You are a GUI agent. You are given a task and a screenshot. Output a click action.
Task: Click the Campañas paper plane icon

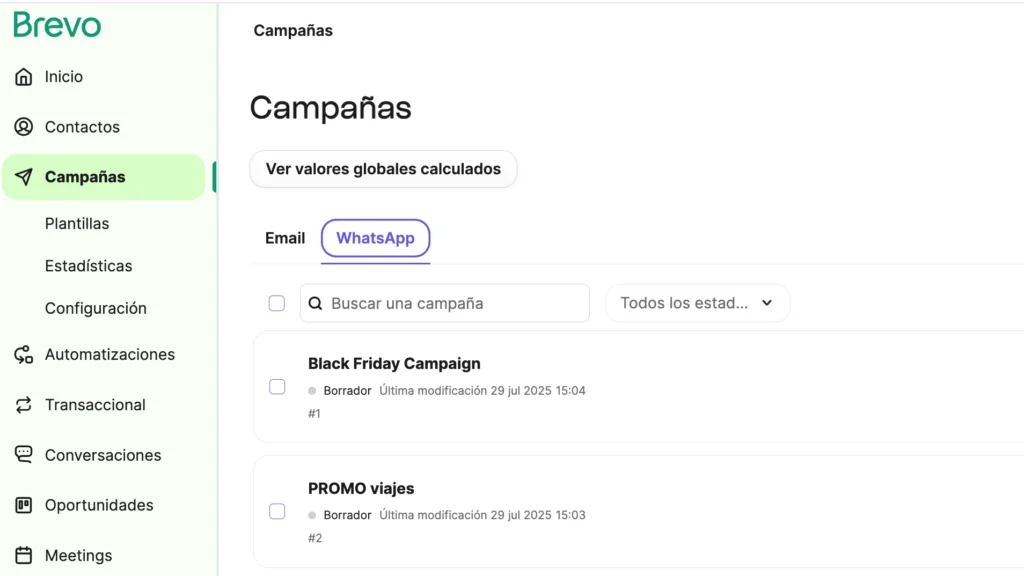click(24, 177)
